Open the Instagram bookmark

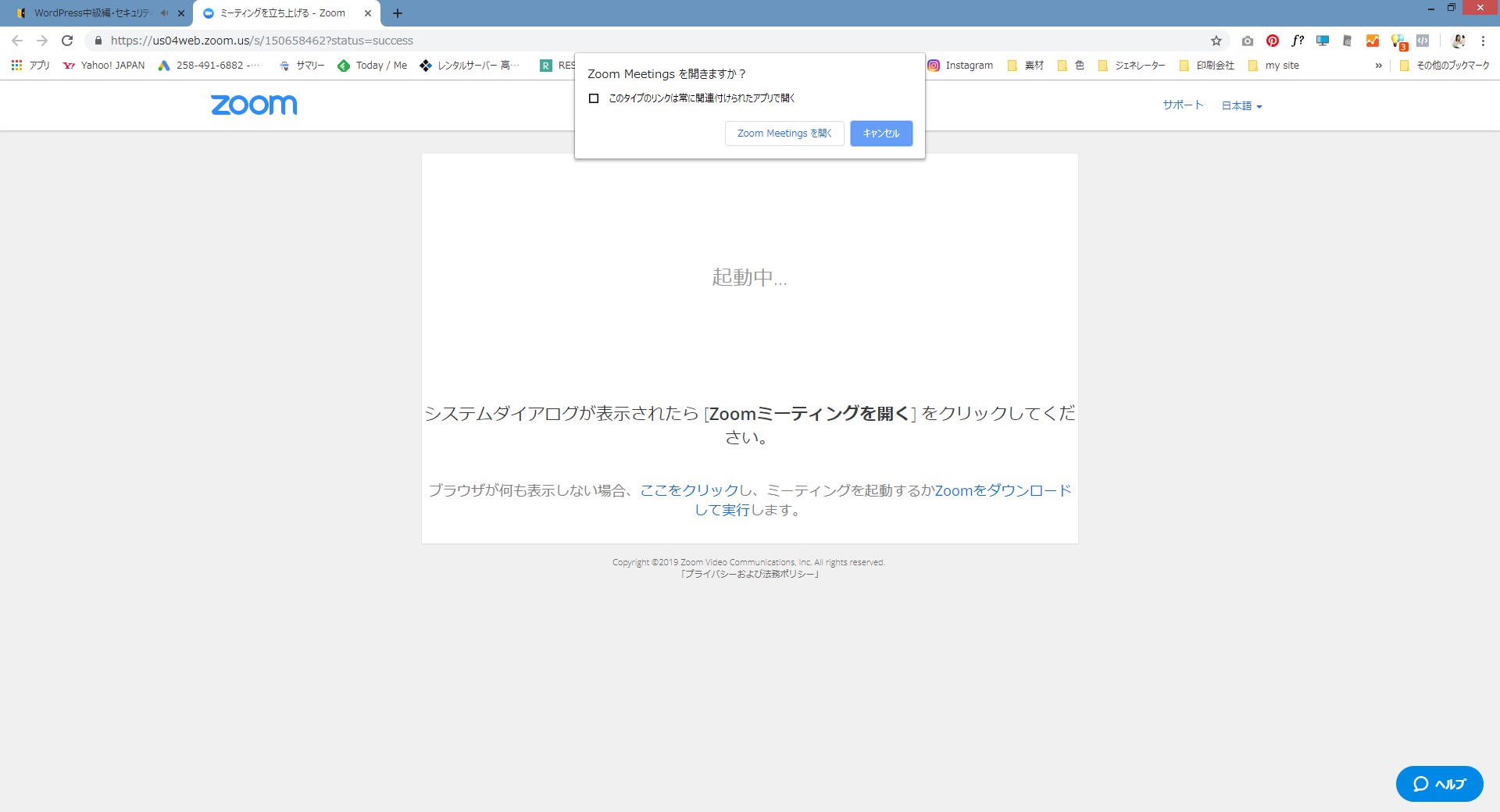(960, 66)
